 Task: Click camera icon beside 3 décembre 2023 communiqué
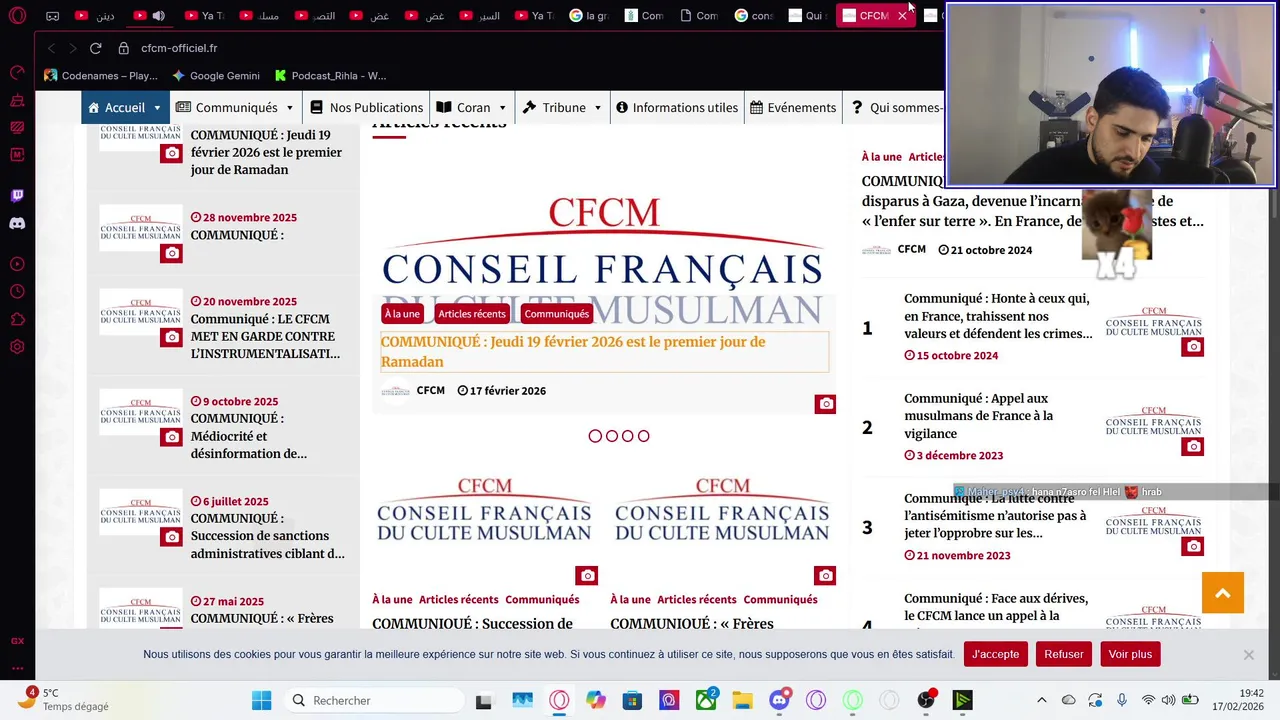pos(1193,447)
